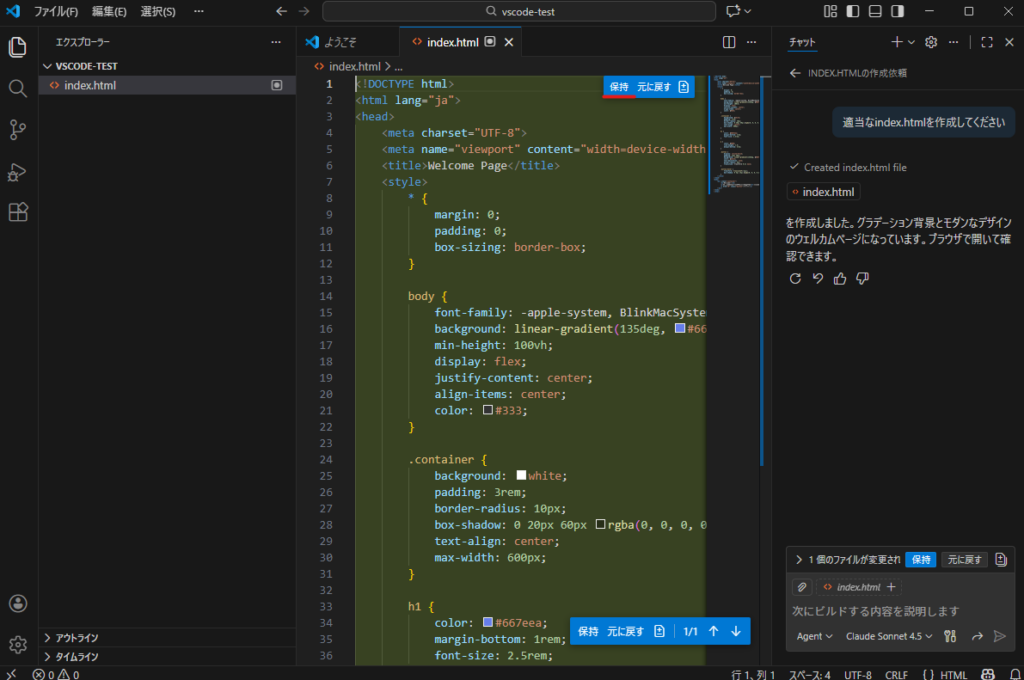The image size is (1024, 680).
Task: Split the editor to the right
Action: 729,42
